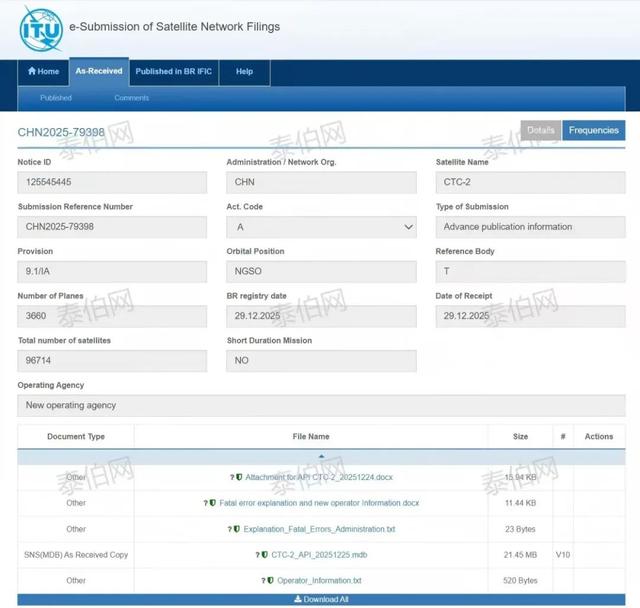Screen dimensions: 640x608
Task: Open Fatal error explanation docx link
Action: tap(319, 503)
